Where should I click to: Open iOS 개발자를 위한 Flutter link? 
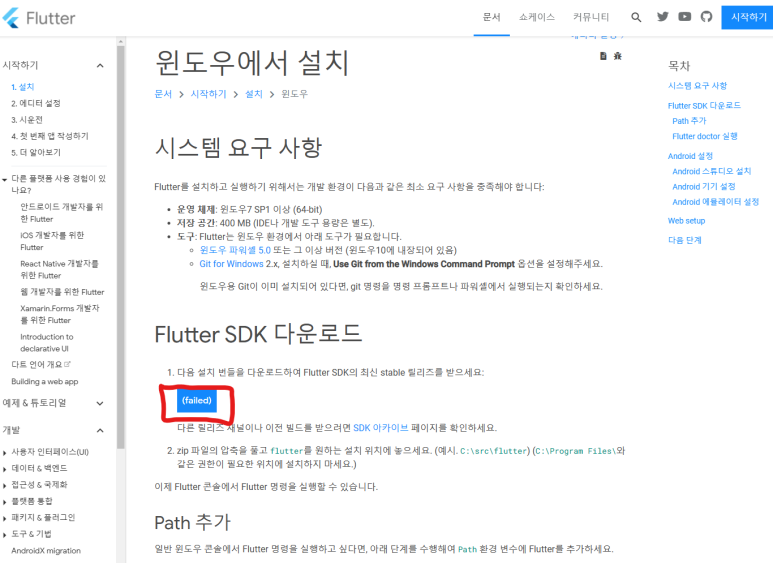point(52,241)
